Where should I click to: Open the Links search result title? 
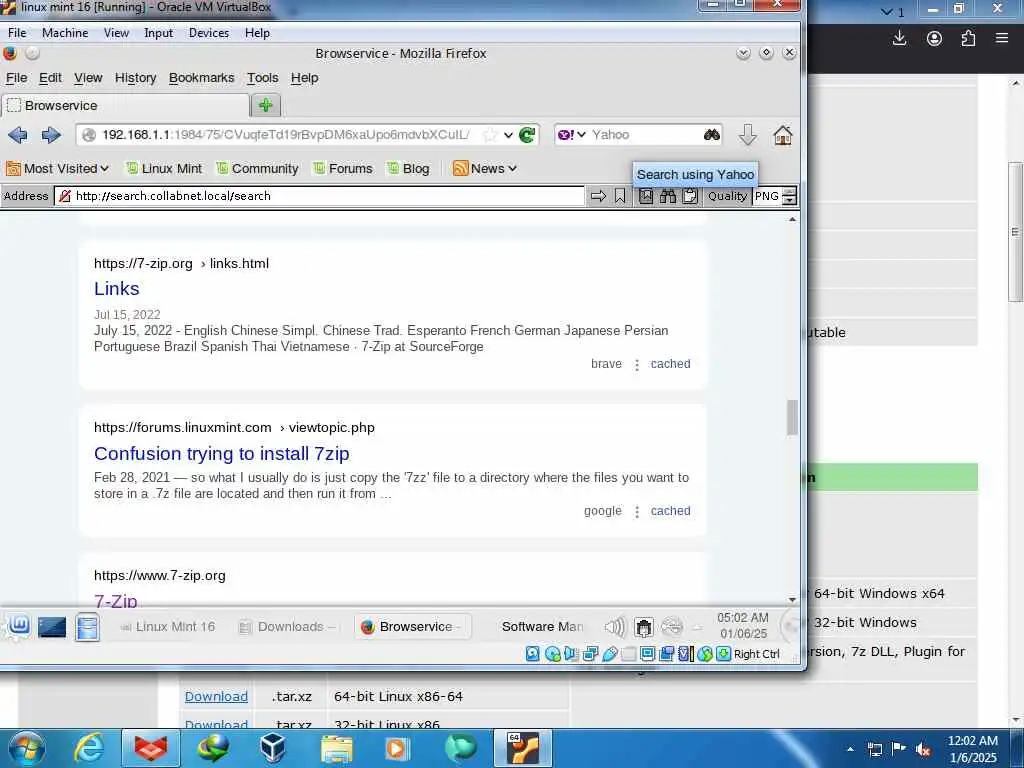pos(116,289)
